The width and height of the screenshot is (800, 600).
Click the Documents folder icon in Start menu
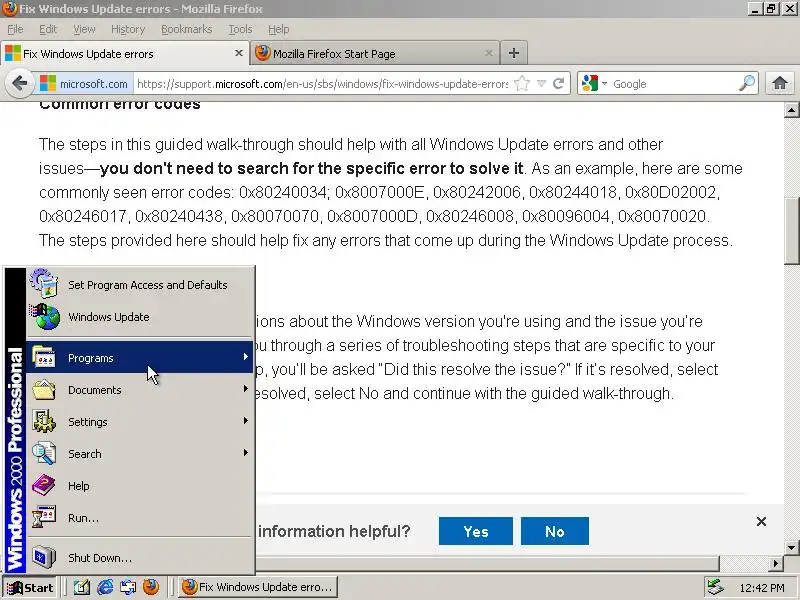pyautogui.click(x=44, y=389)
